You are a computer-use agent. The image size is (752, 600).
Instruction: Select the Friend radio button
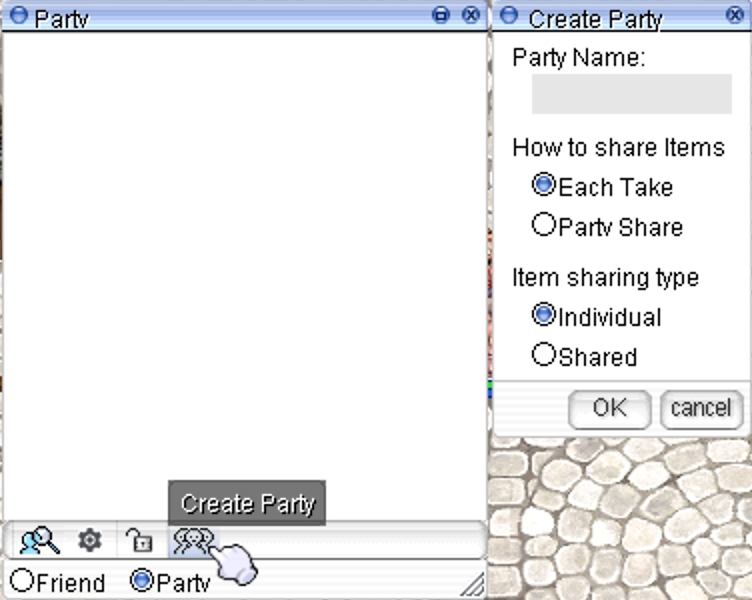(x=22, y=581)
